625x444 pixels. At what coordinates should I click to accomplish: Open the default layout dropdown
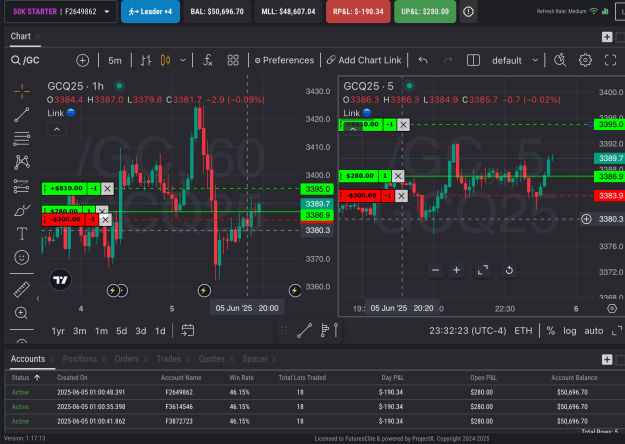pos(515,61)
